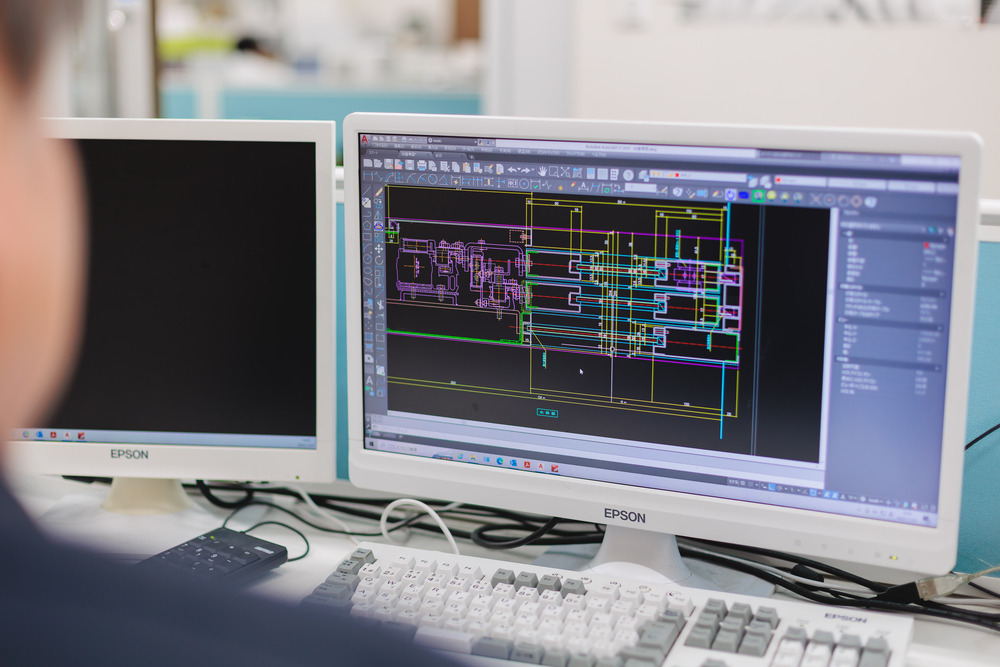This screenshot has width=1000, height=667.
Task: Select the Pan hand tool
Action: (x=543, y=170)
